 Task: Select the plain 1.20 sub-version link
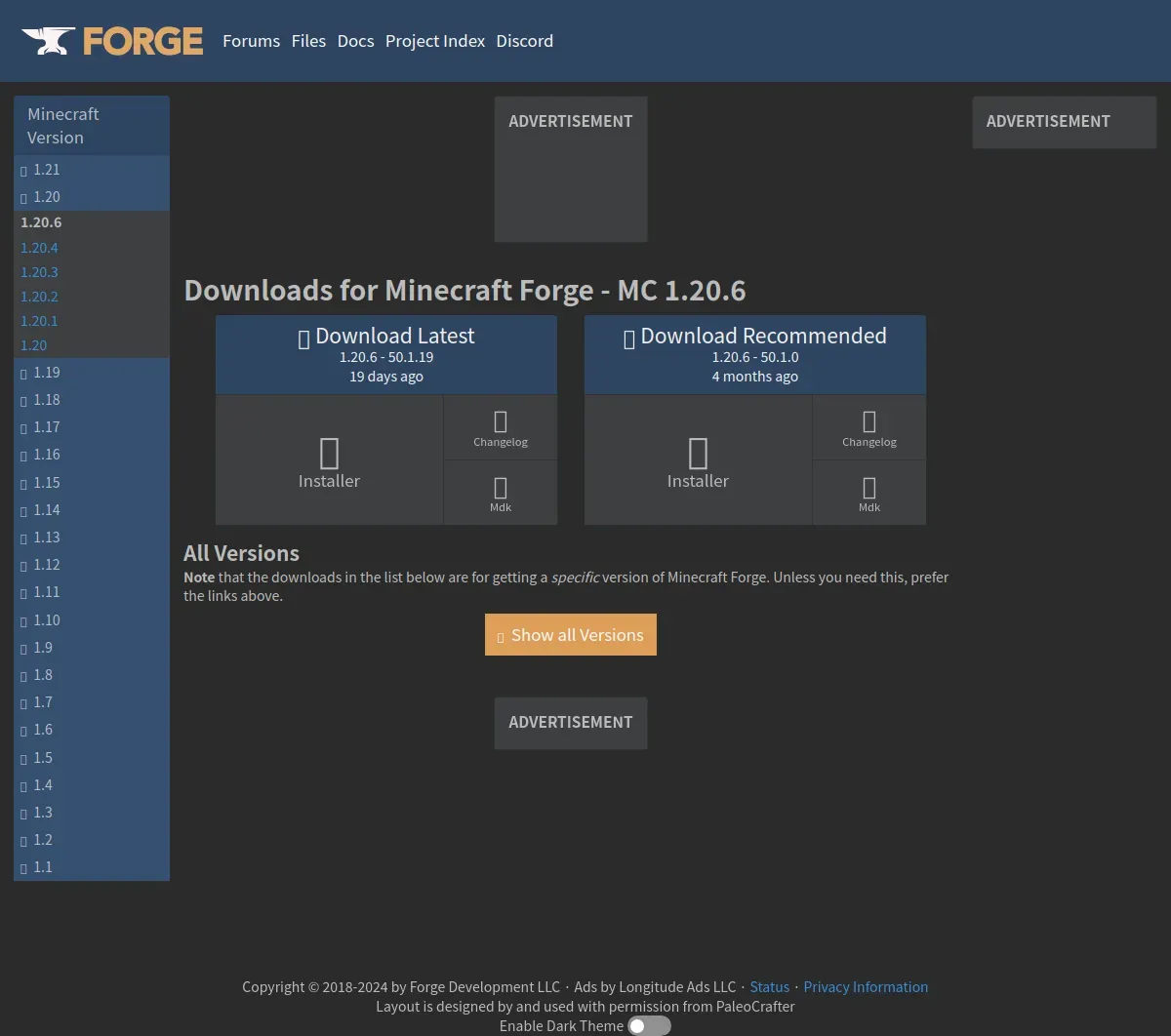(x=33, y=345)
